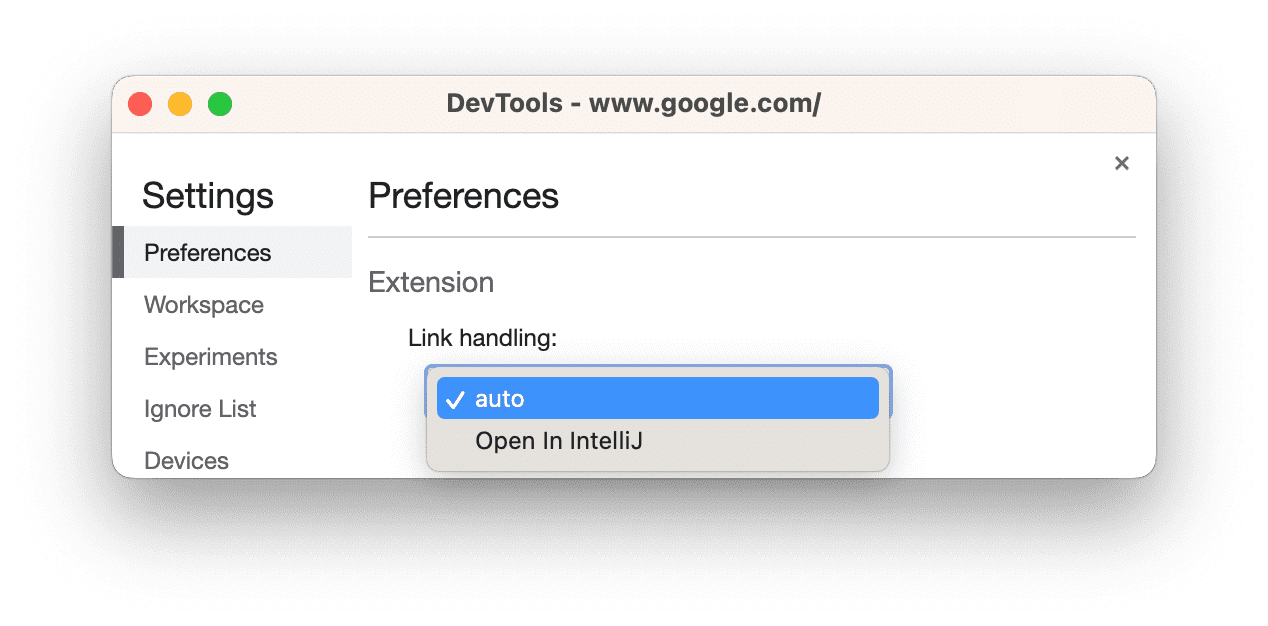The image size is (1268, 626).
Task: Click the checkmark next to auto
Action: 455,398
